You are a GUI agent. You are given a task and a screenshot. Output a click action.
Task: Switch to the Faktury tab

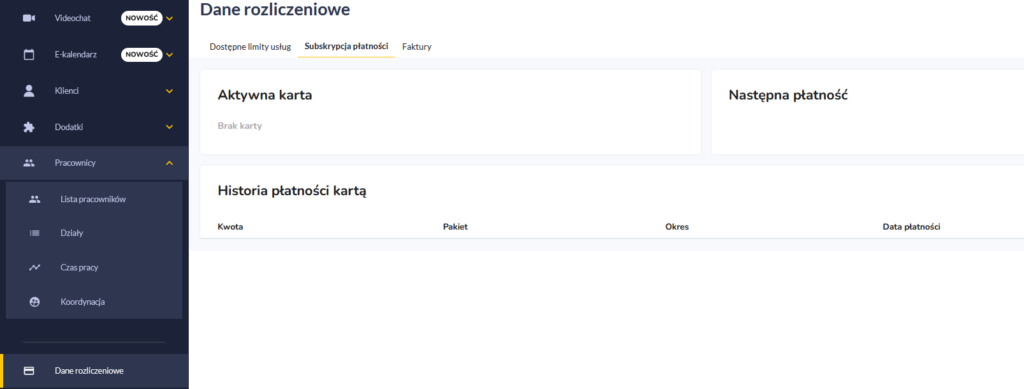tap(417, 47)
